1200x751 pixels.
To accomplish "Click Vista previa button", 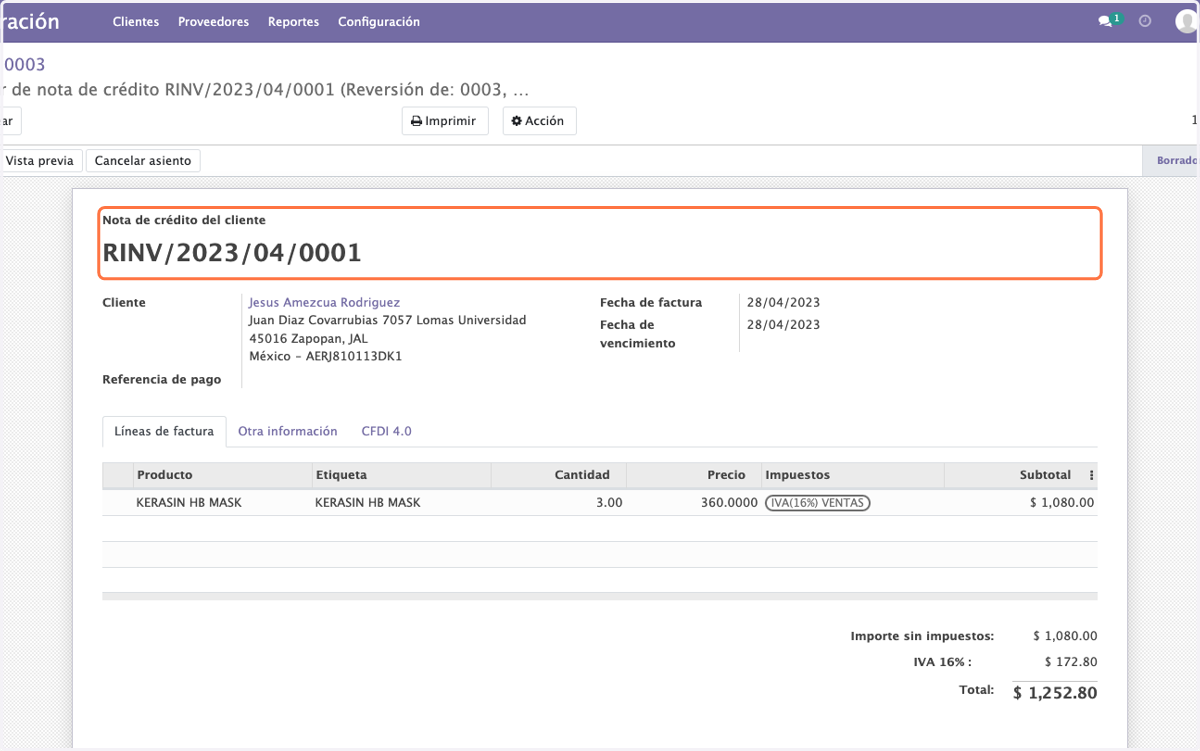I will coord(39,160).
